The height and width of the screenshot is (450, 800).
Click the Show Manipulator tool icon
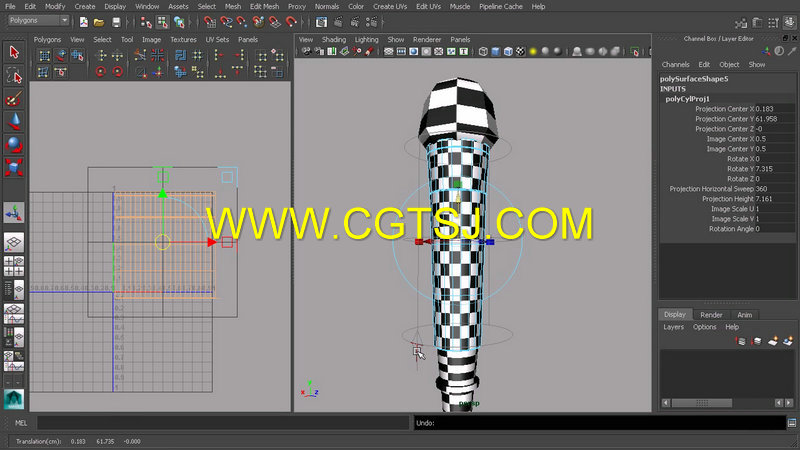14,213
